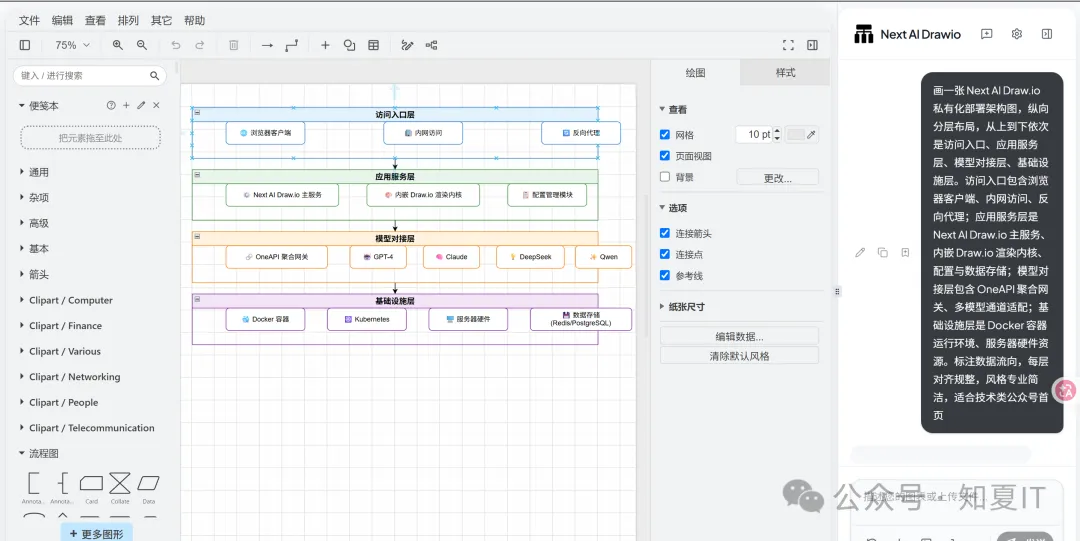Pick grid color with the eyedropper icon
This screenshot has height=541, width=1080.
(x=811, y=134)
